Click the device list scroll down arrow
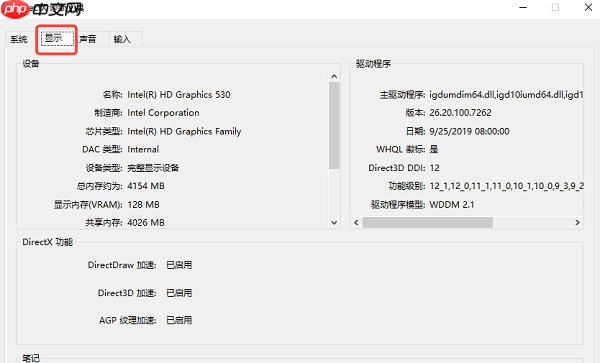 (x=334, y=223)
